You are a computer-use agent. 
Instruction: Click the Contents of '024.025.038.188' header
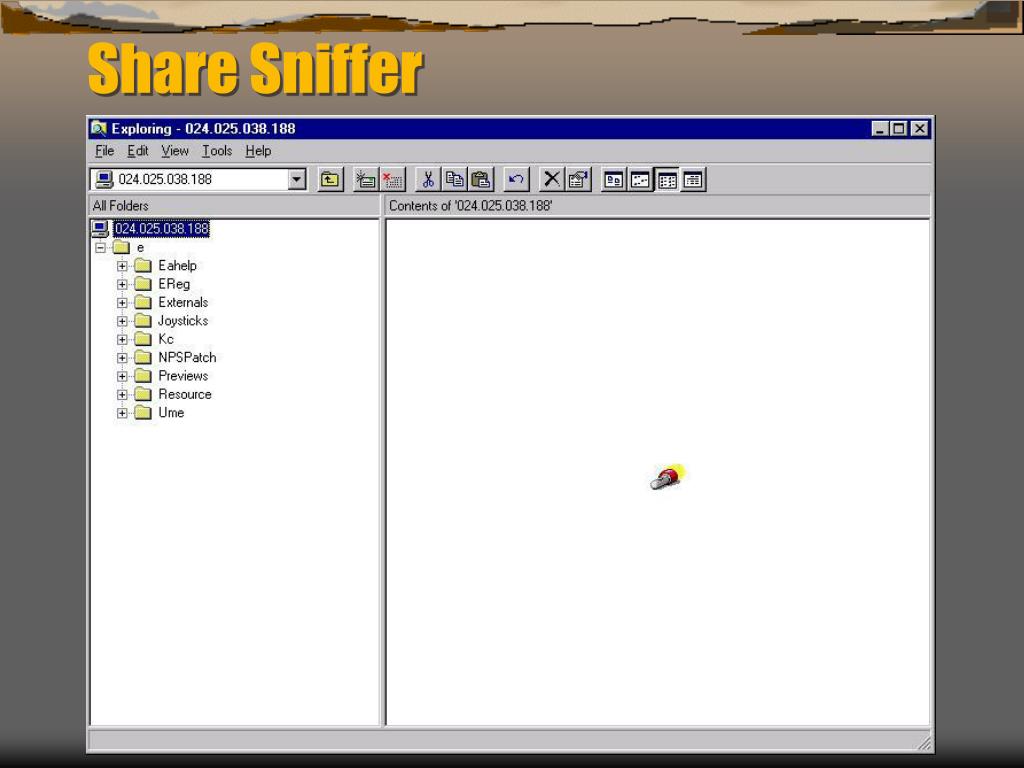click(658, 206)
